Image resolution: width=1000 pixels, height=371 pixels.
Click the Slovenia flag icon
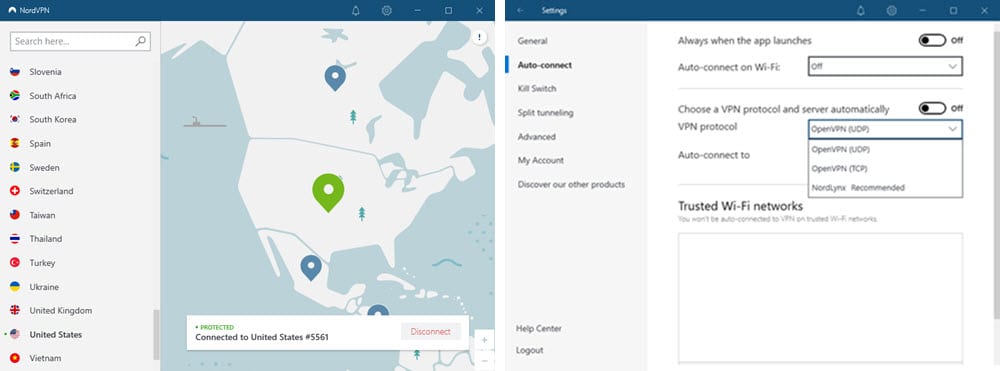click(15, 72)
